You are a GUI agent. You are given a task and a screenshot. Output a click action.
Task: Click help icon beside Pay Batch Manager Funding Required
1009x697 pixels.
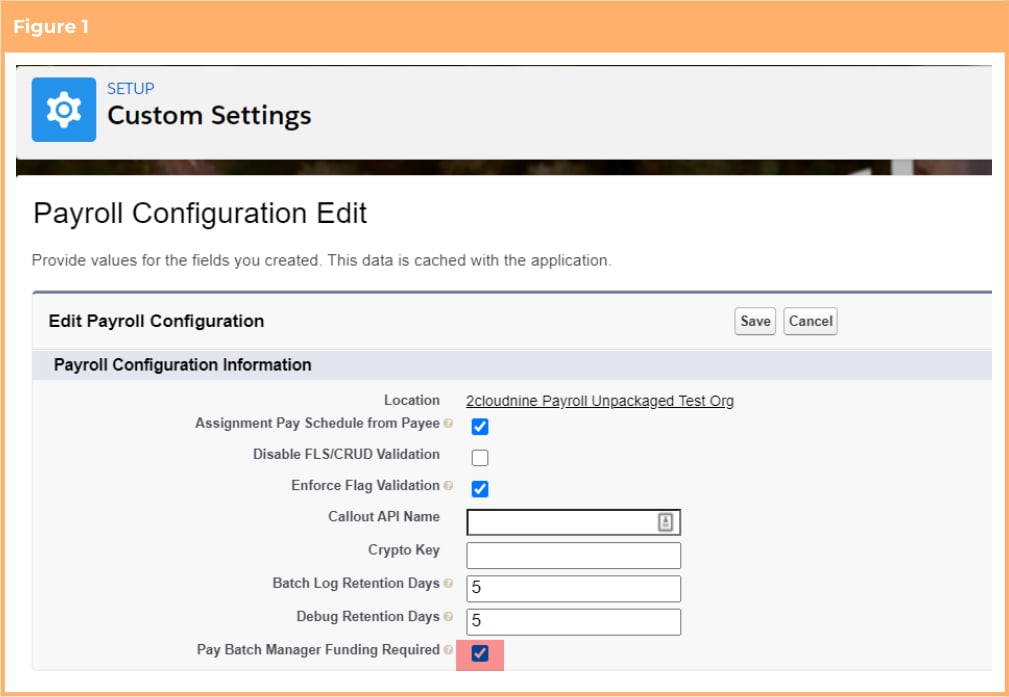(x=449, y=650)
